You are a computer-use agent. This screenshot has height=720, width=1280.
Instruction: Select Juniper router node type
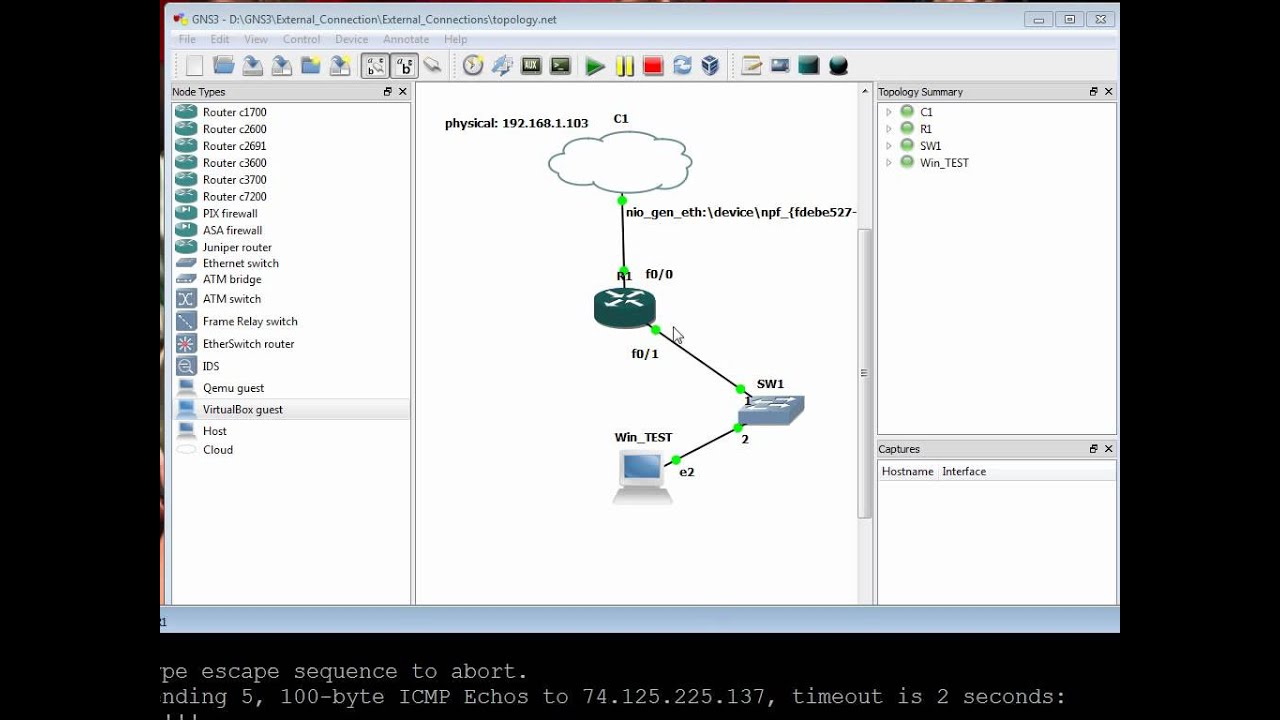click(x=291, y=247)
